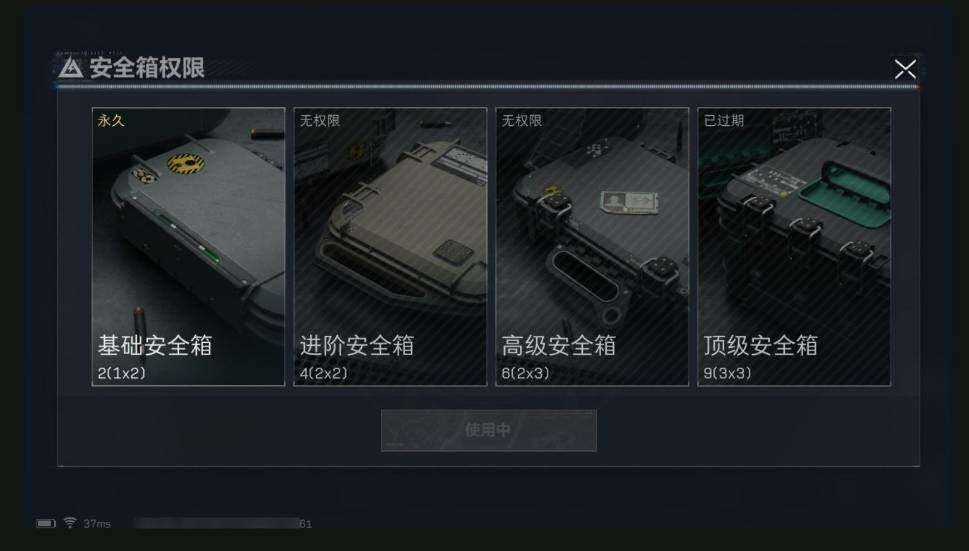Screen dimensions: 969x551
Task: Click the 已过期 label on top-tier safe
Action: coord(724,120)
